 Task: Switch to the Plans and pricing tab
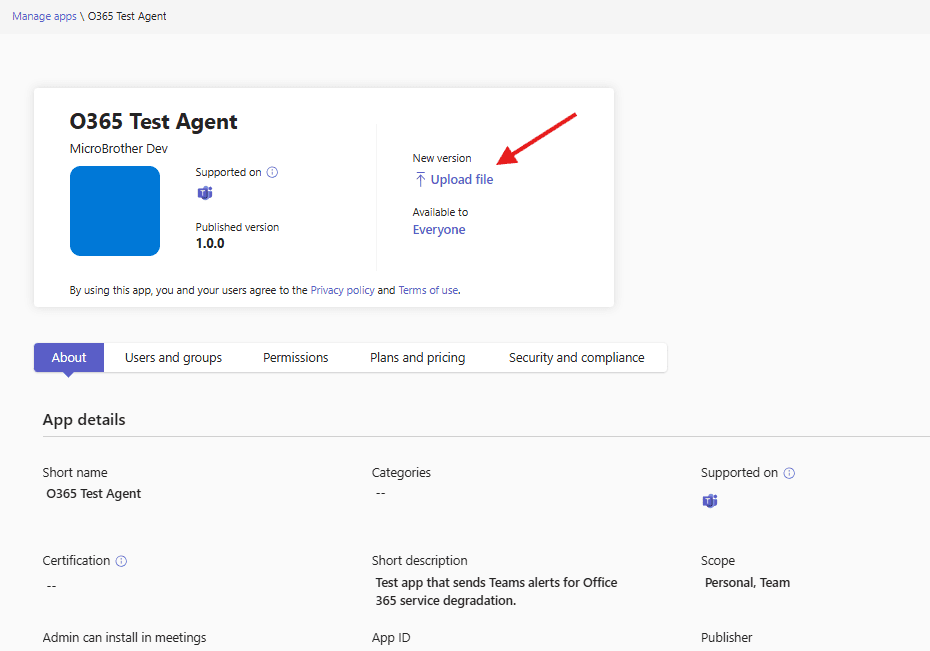417,358
